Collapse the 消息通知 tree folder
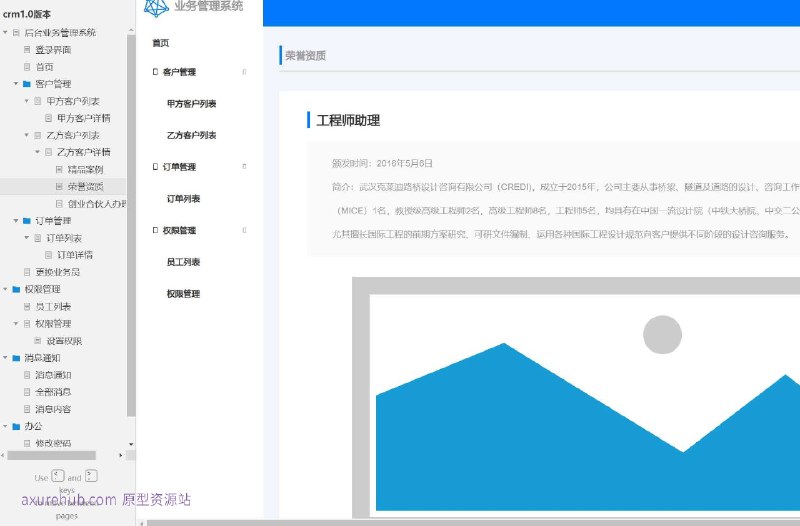The height and width of the screenshot is (526, 800). coord(5,358)
